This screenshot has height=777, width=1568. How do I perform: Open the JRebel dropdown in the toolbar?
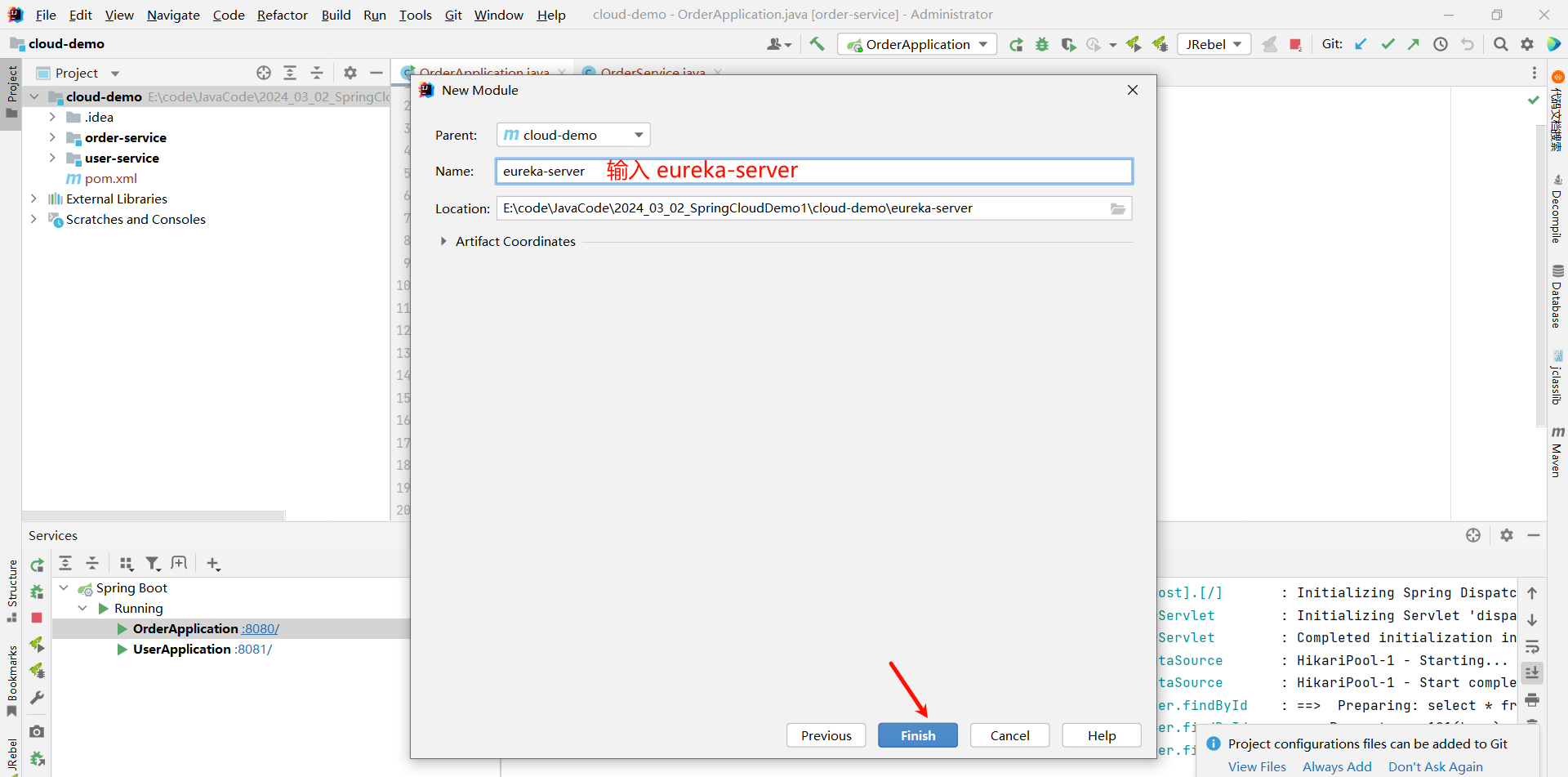[1214, 44]
